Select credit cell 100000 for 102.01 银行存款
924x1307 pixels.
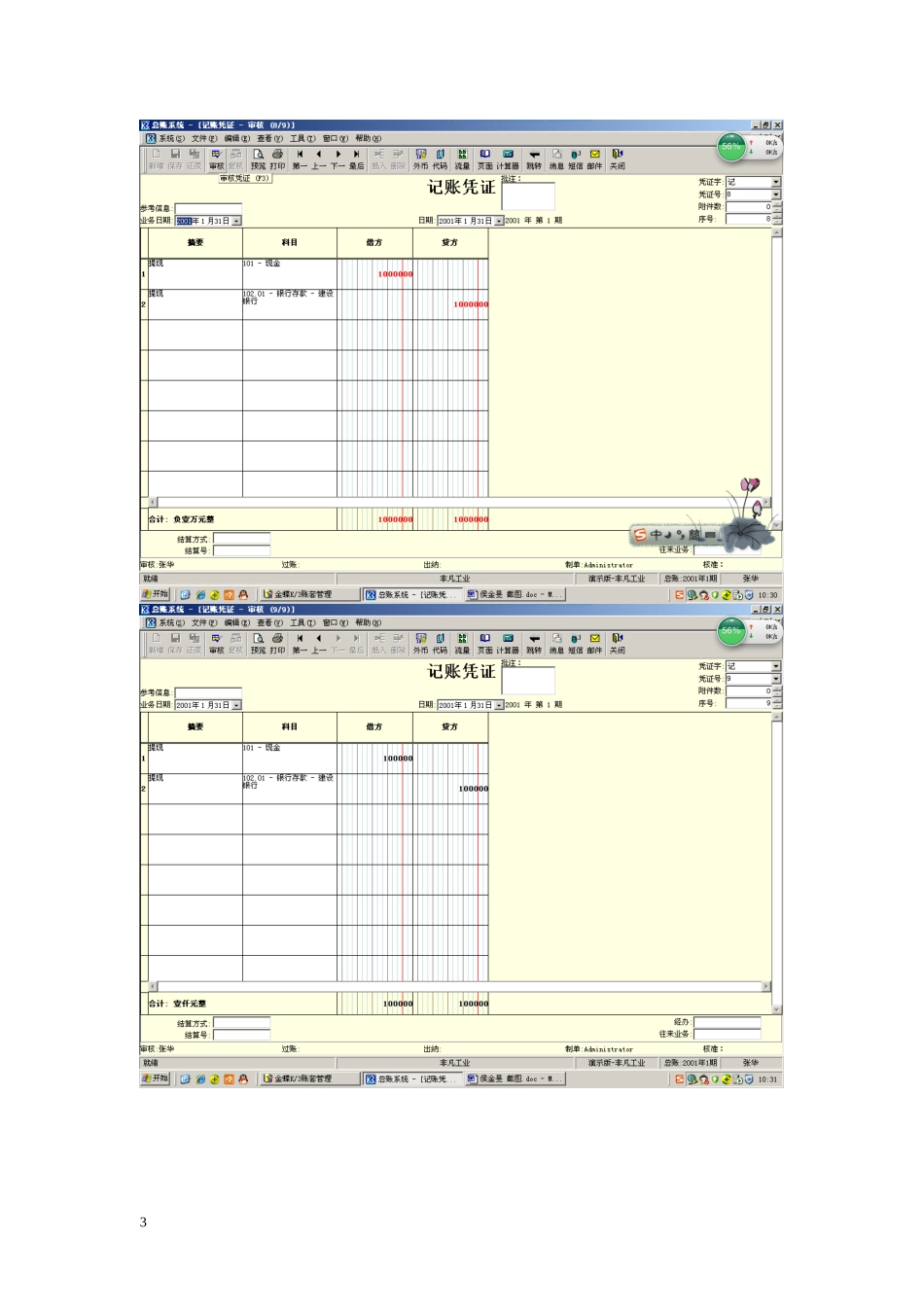coord(450,789)
